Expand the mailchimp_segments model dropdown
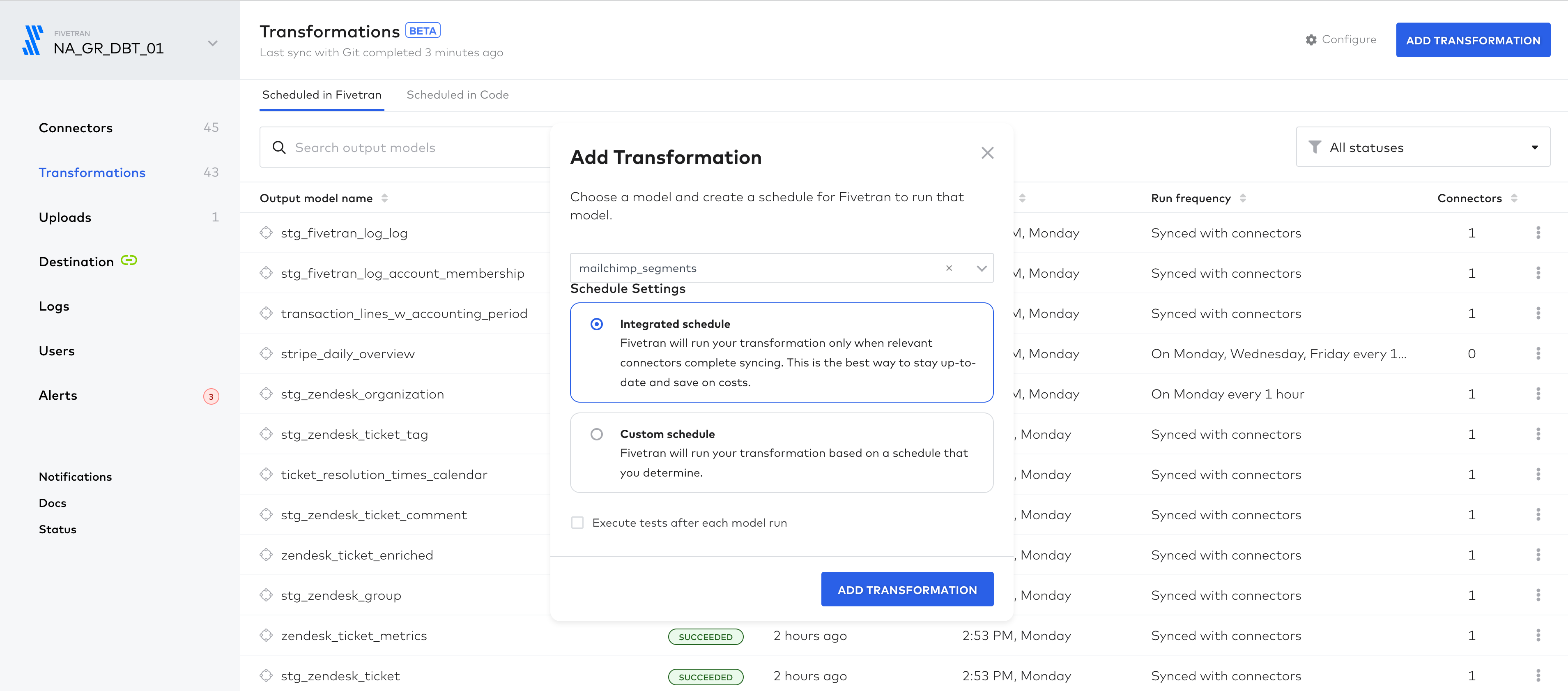 click(x=981, y=269)
